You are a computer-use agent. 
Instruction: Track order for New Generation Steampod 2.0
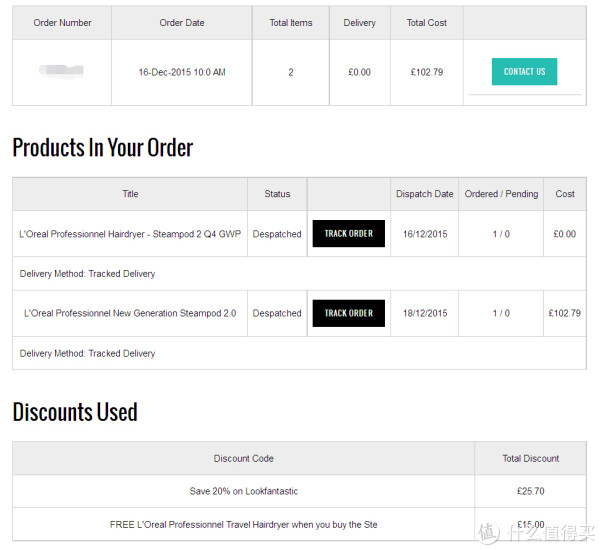coord(349,313)
